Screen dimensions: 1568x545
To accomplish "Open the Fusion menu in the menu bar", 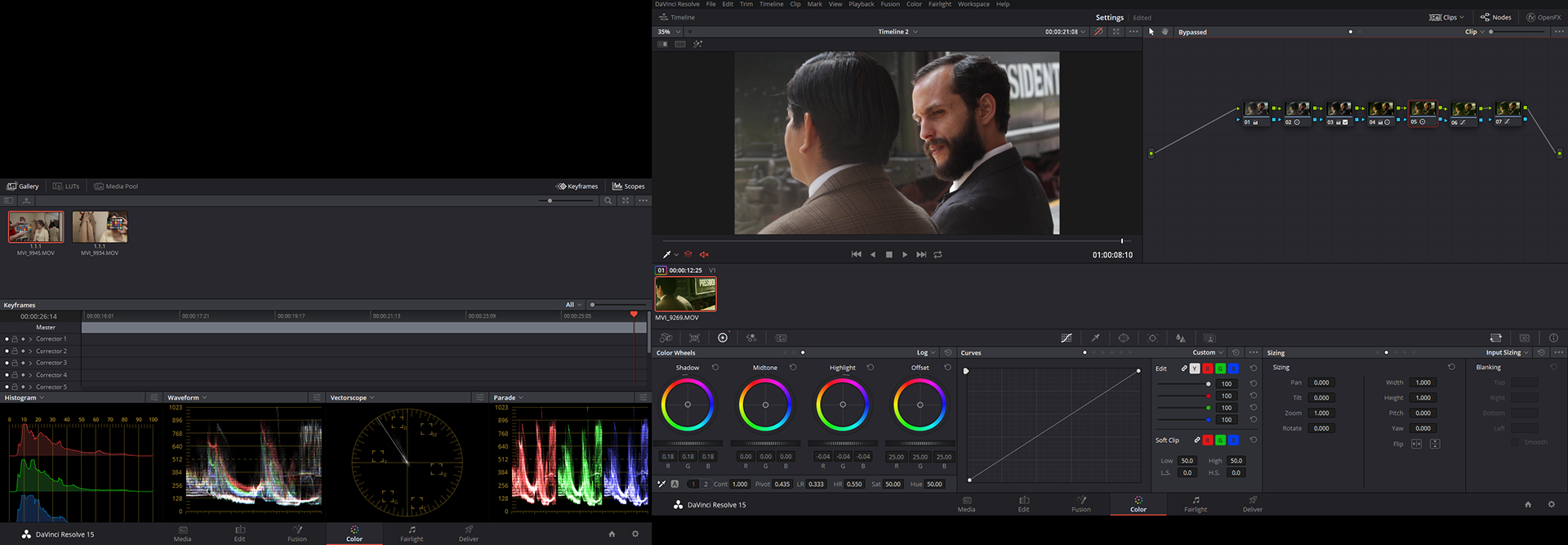I will [889, 4].
